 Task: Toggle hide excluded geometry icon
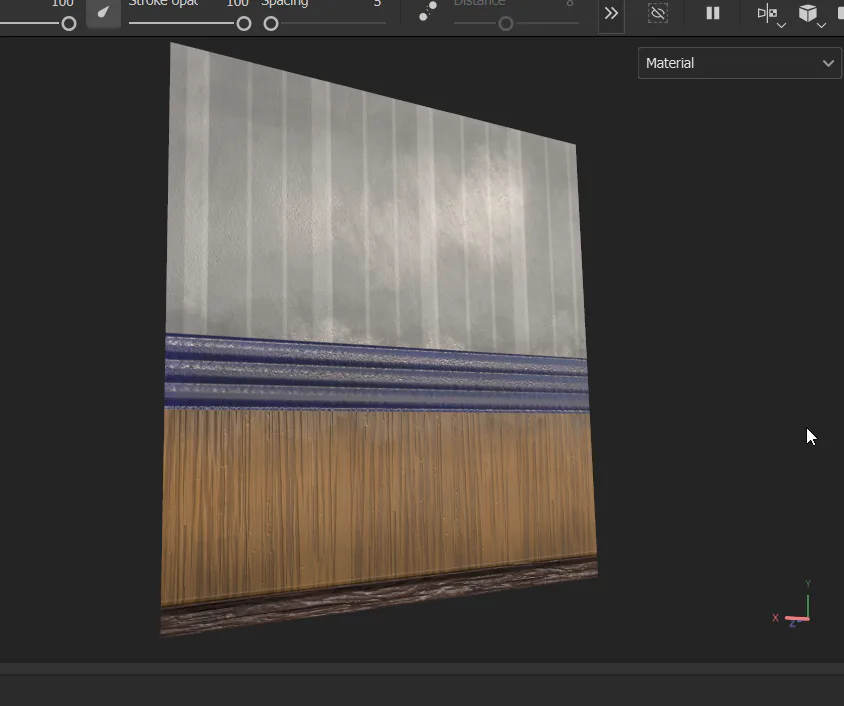[657, 13]
